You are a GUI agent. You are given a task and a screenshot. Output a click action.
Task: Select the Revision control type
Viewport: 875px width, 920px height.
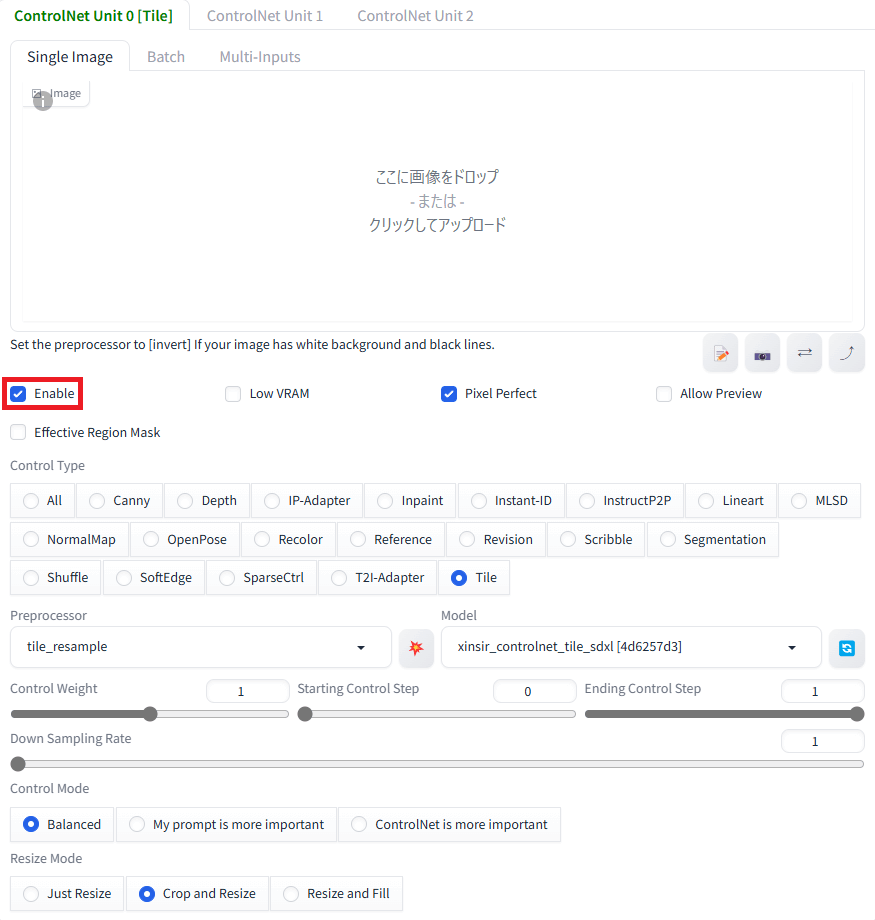point(496,539)
